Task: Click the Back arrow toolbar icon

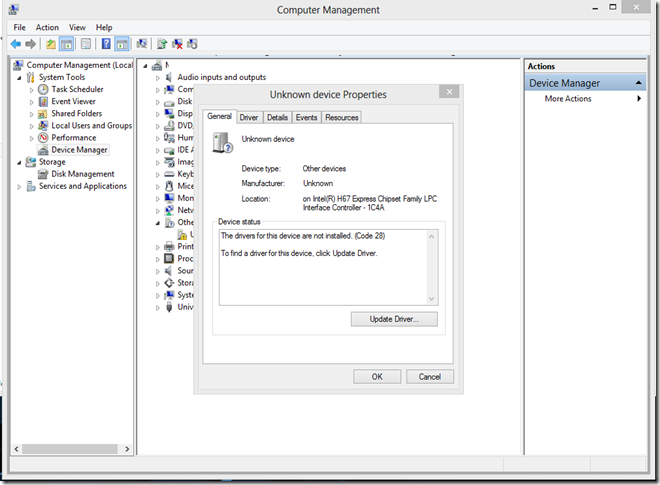Action: pos(16,44)
